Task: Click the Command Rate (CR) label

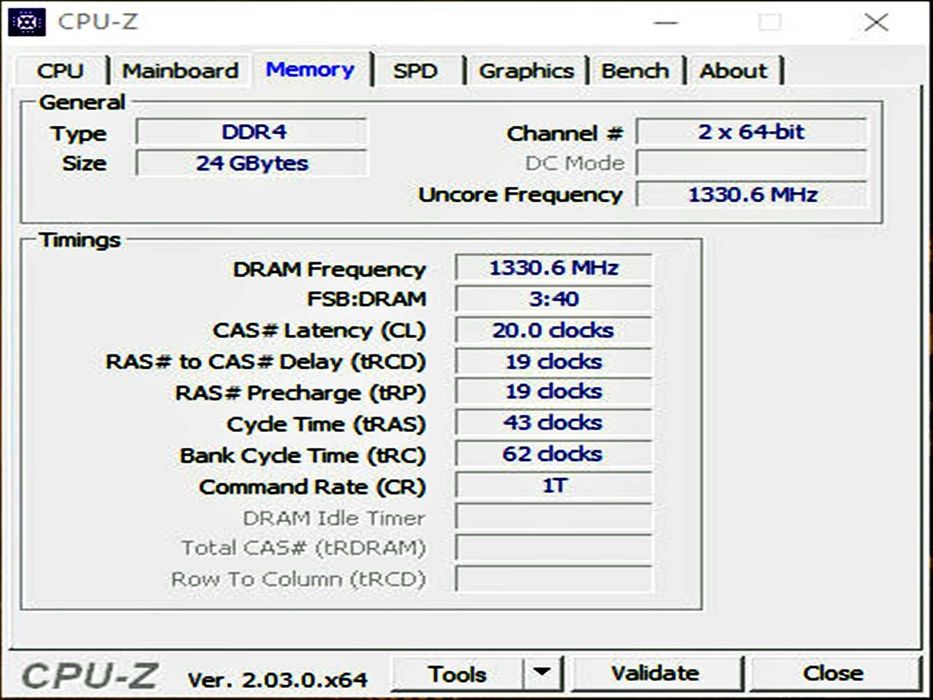Action: [312, 487]
